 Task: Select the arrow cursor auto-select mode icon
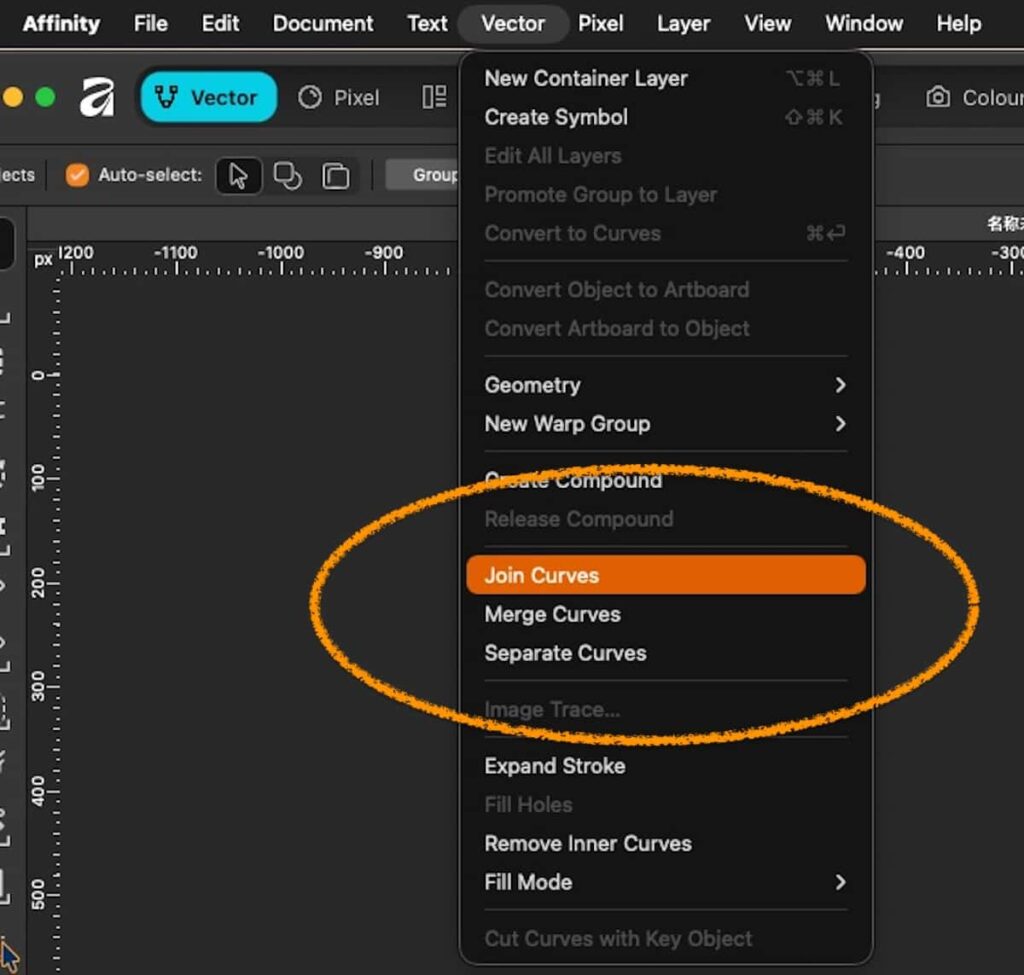coord(238,176)
